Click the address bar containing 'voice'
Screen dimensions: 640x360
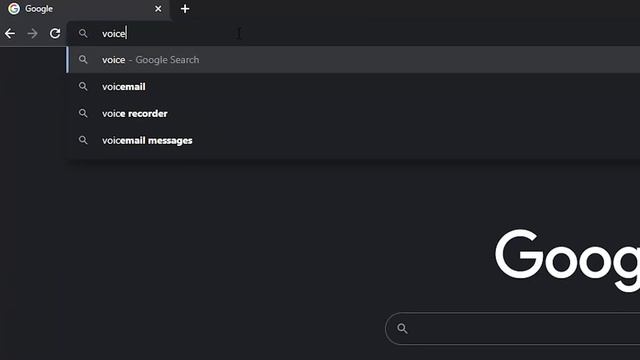click(353, 33)
